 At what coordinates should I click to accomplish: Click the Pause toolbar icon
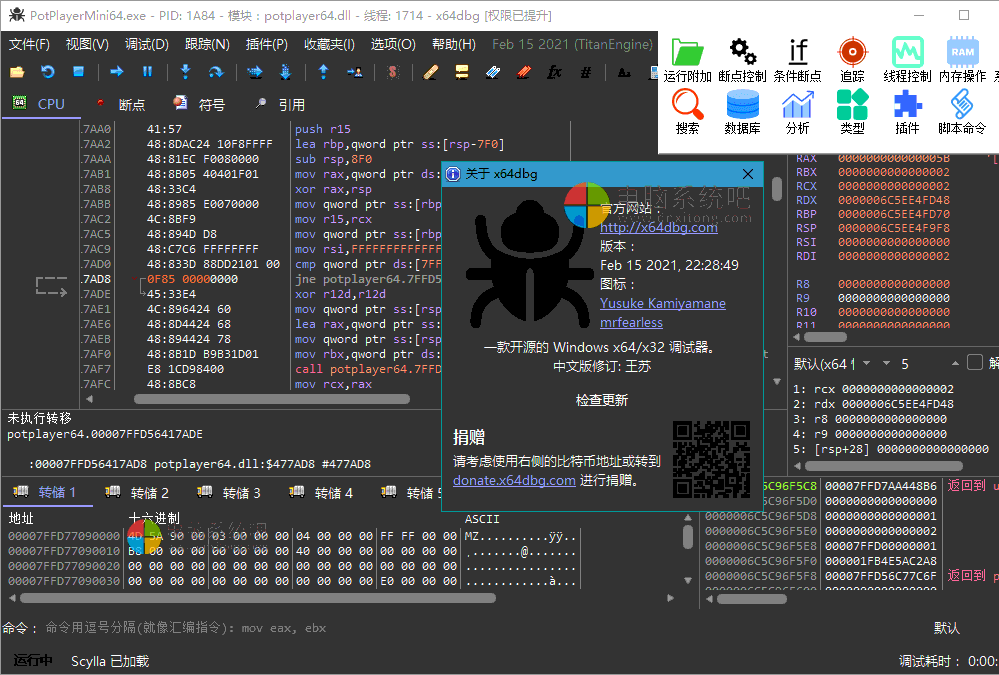[147, 72]
